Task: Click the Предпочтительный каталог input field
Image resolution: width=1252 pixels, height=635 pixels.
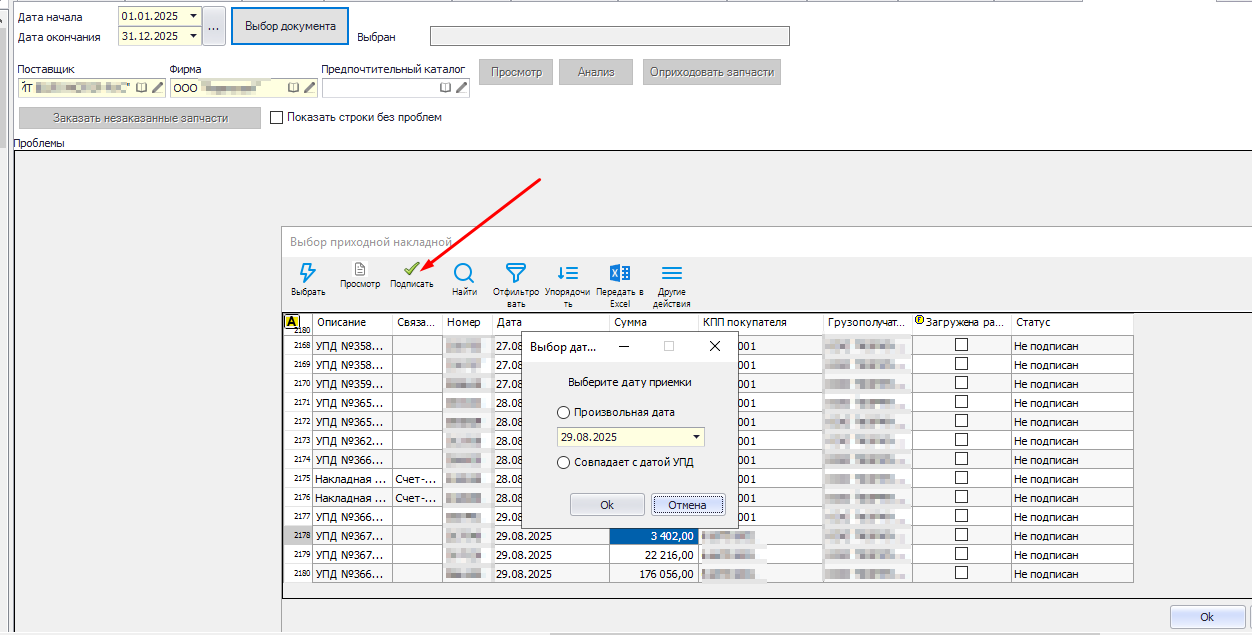Action: (x=380, y=88)
